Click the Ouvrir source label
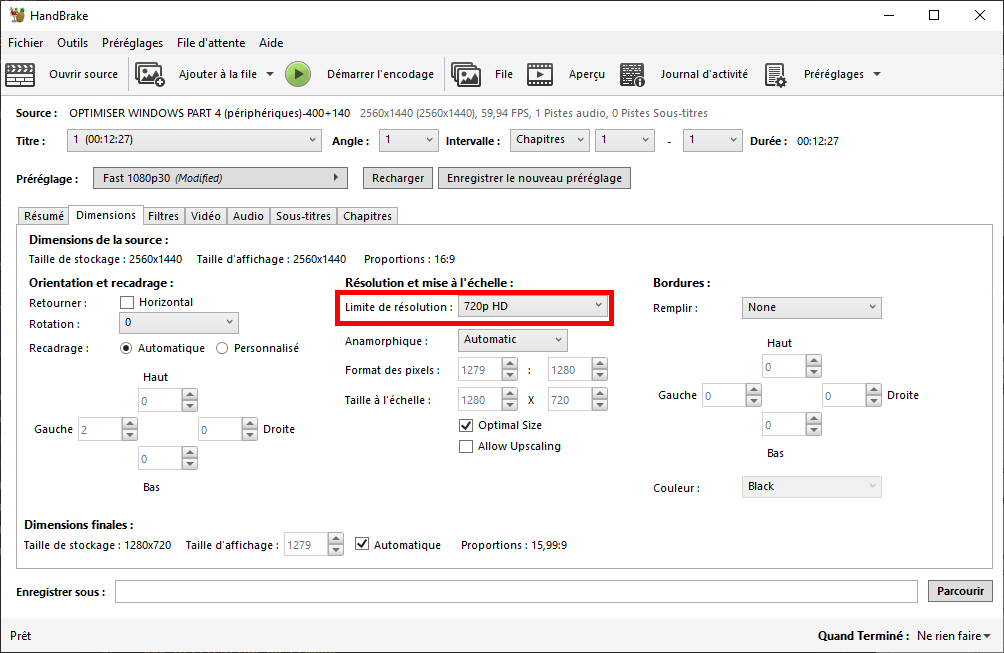1004x653 pixels. (x=83, y=74)
